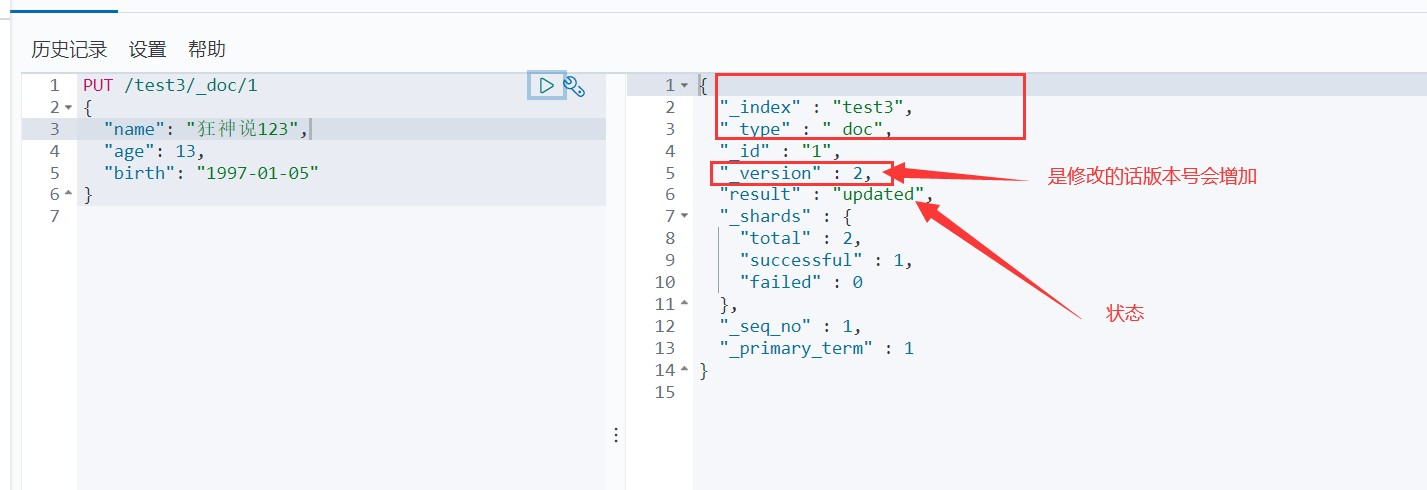This screenshot has width=1427, height=490.
Task: Click the vertical dots panel resize handle
Action: click(x=616, y=435)
